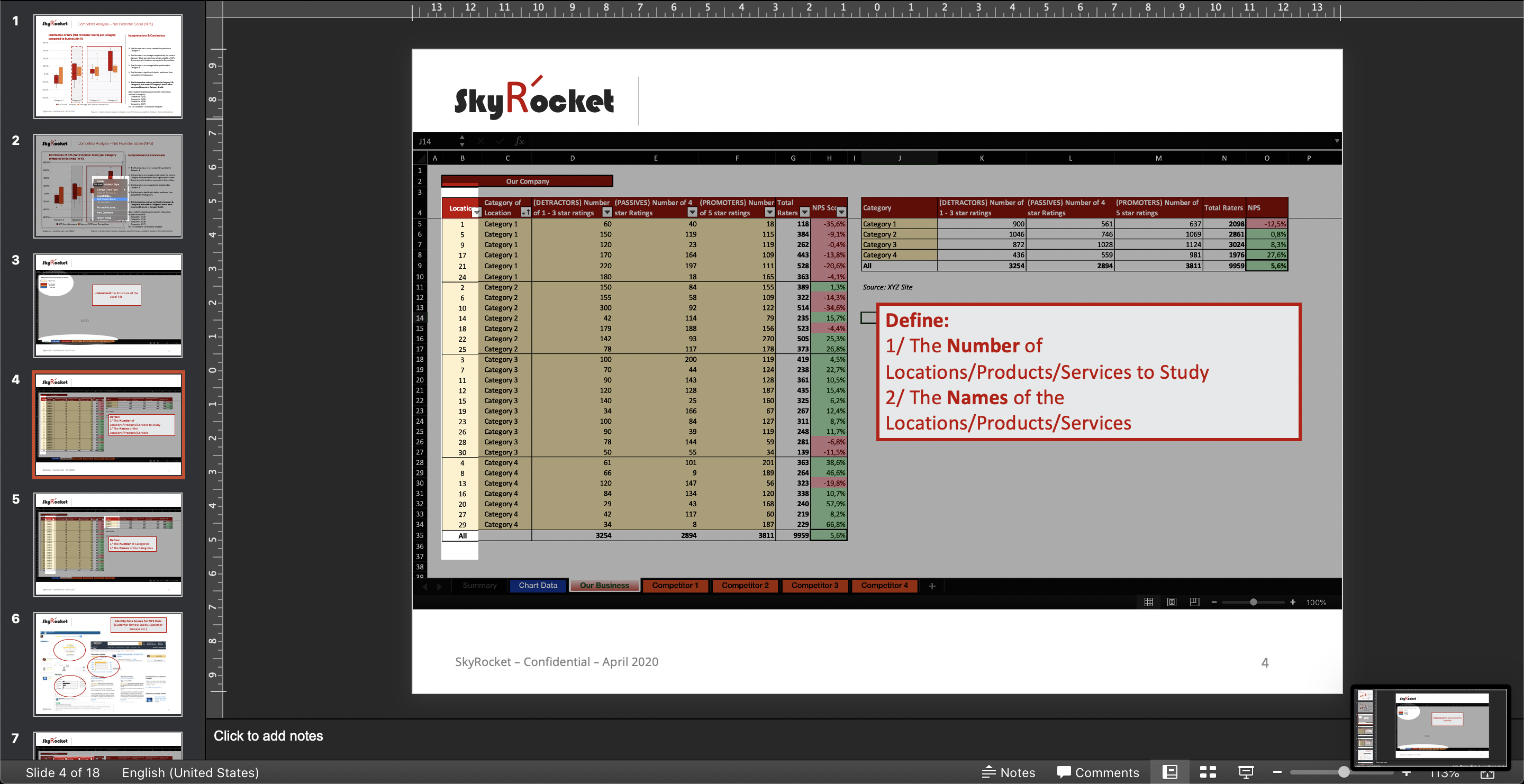Switch to the Chart Data sheet tab
Viewport: 1524px width, 784px height.
(538, 585)
